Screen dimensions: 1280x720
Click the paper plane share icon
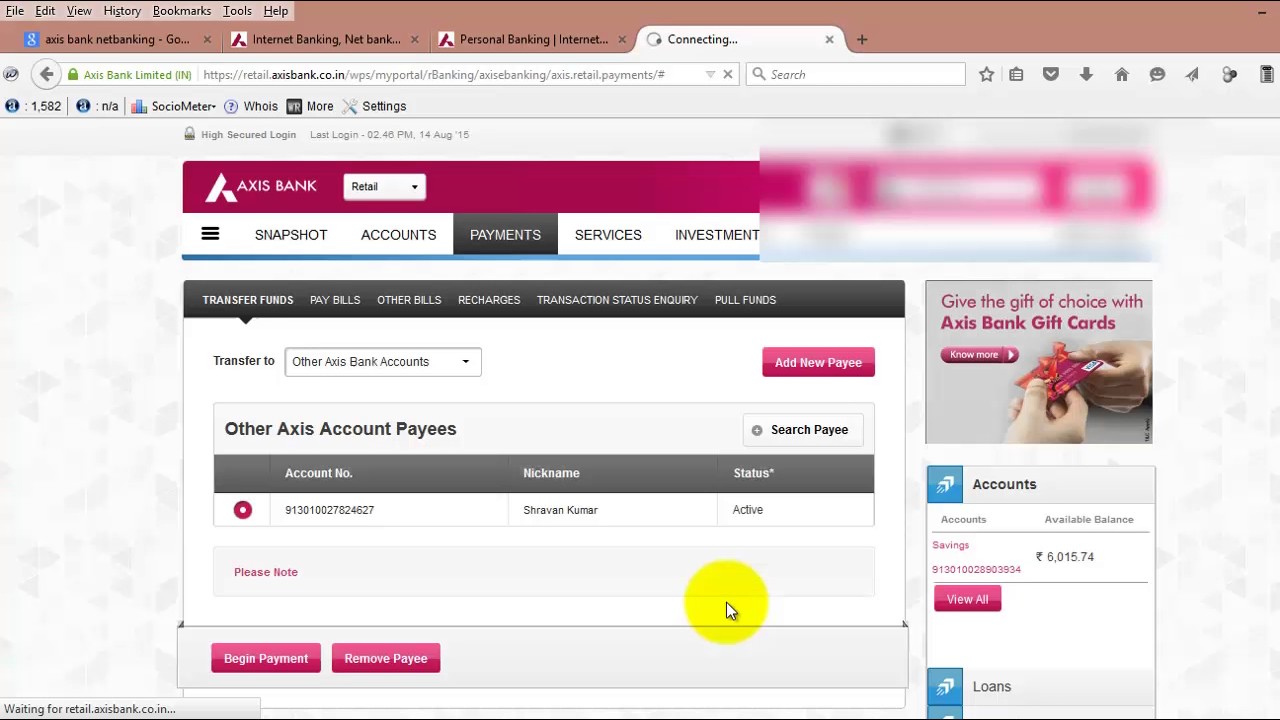[1192, 74]
